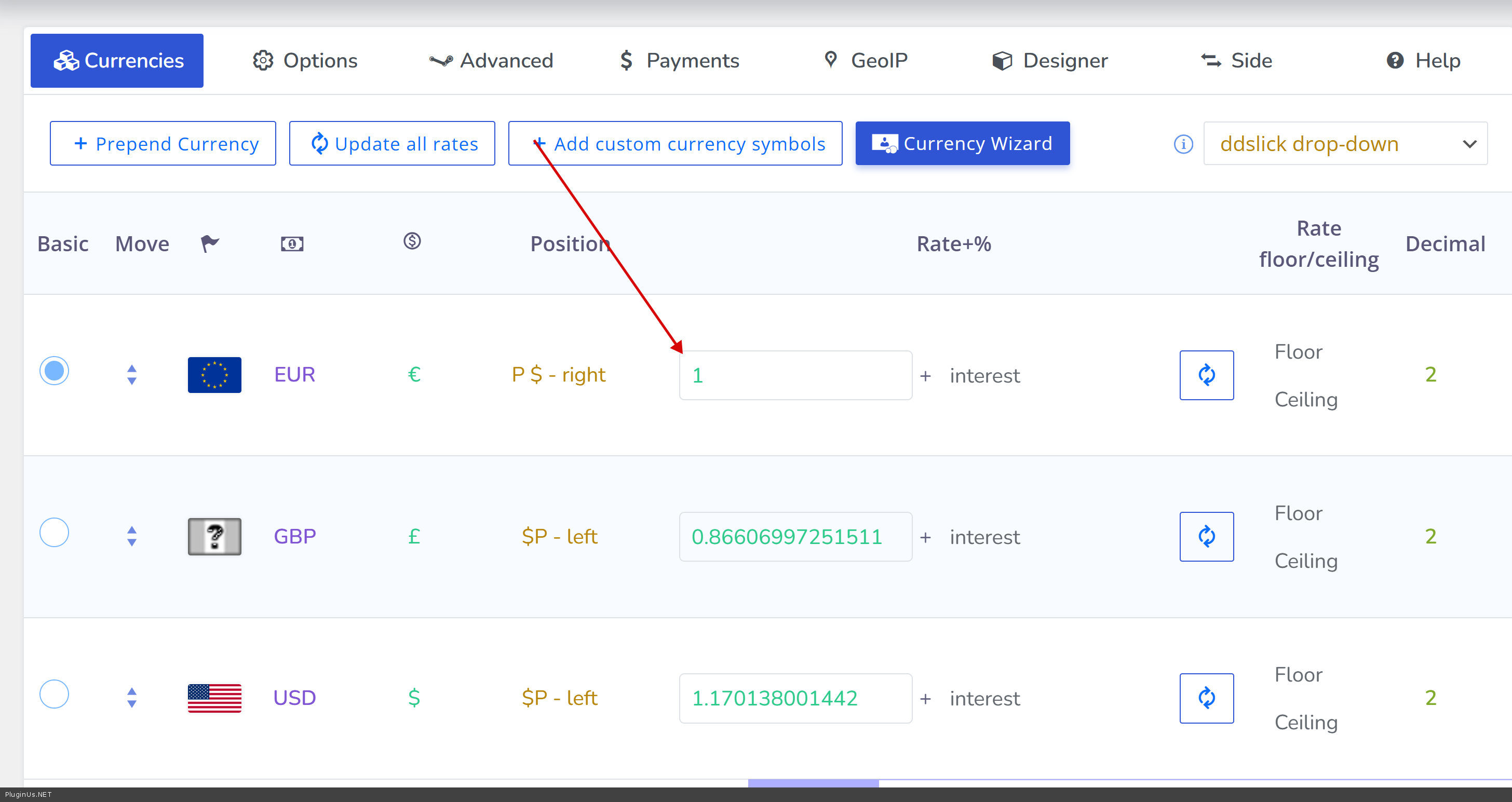Change GBP position $P - left
The height and width of the screenshot is (802, 1512).
[559, 536]
